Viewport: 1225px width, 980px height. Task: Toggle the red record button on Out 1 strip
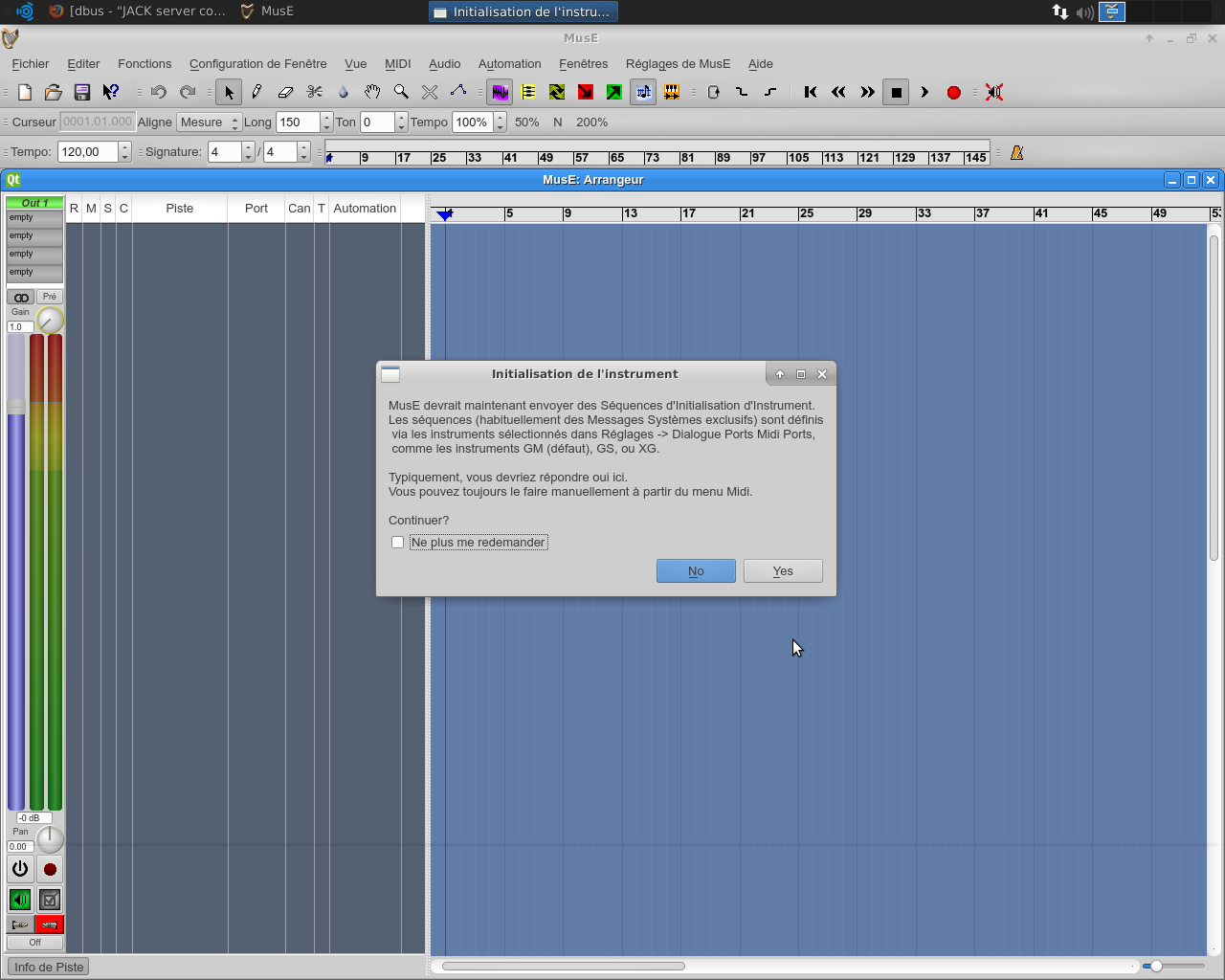tap(50, 869)
